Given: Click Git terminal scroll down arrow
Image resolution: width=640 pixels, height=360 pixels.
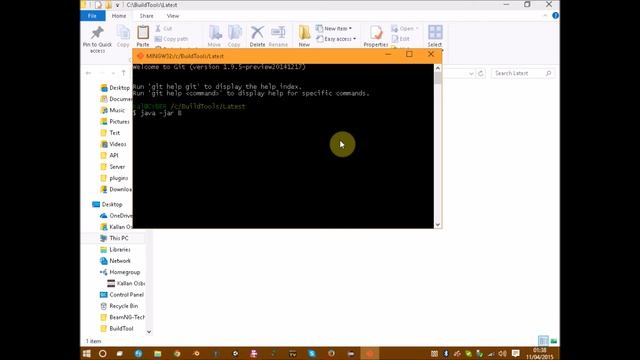Looking at the screenshot, I should (438, 224).
